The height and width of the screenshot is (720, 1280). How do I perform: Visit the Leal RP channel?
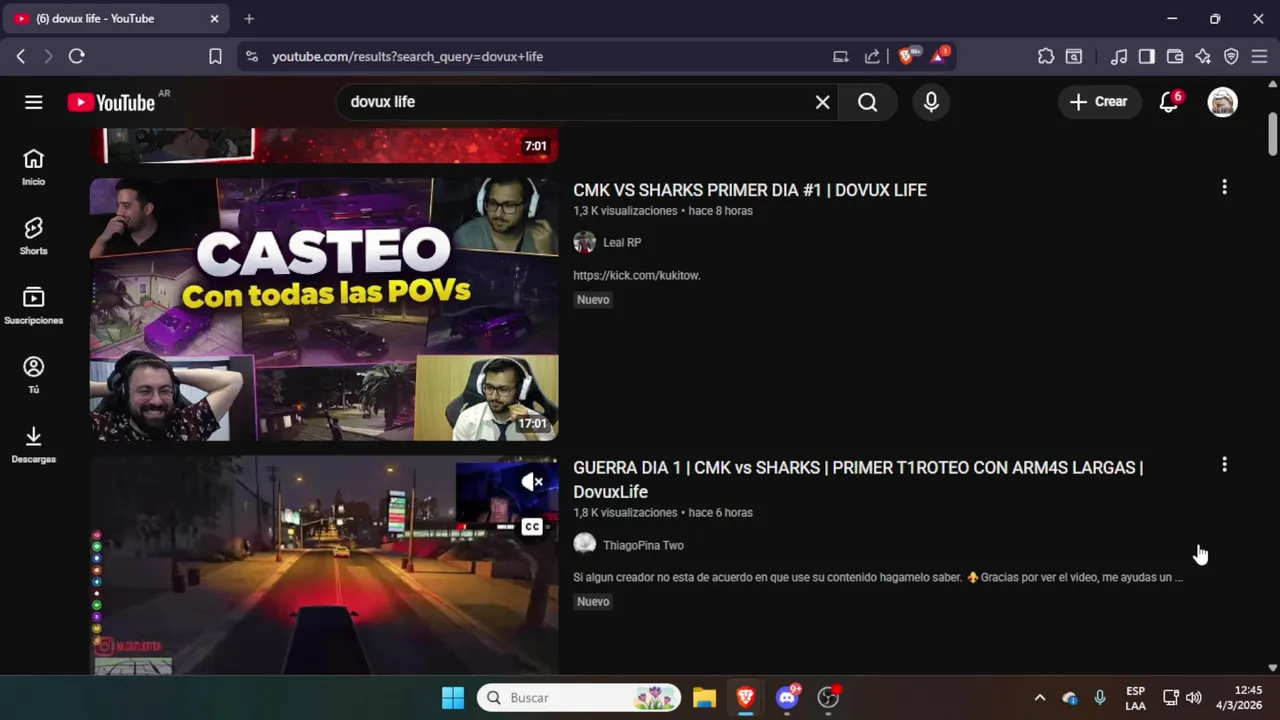[622, 243]
